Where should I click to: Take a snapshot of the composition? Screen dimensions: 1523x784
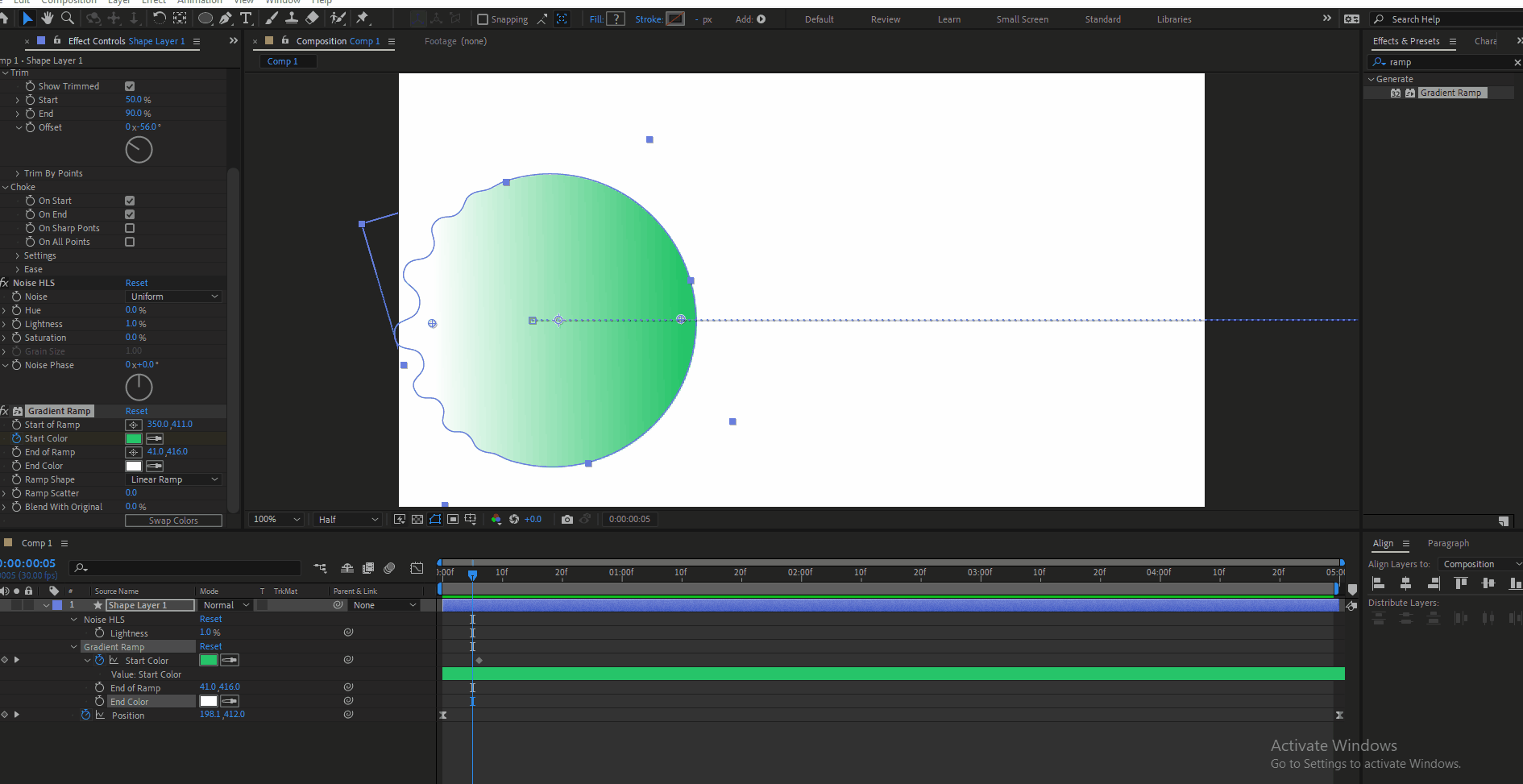(x=566, y=519)
